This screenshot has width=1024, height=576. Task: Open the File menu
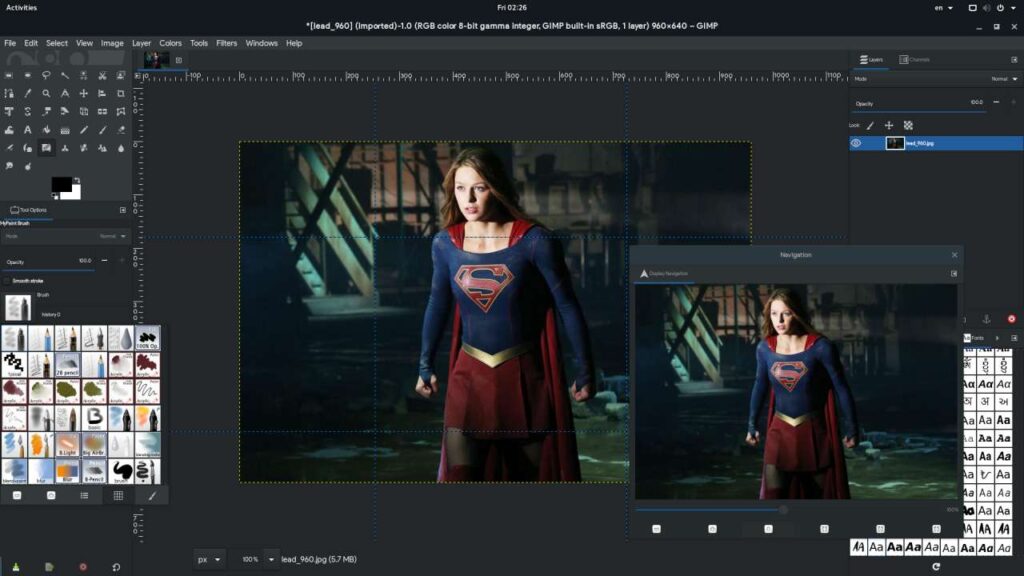pos(10,43)
